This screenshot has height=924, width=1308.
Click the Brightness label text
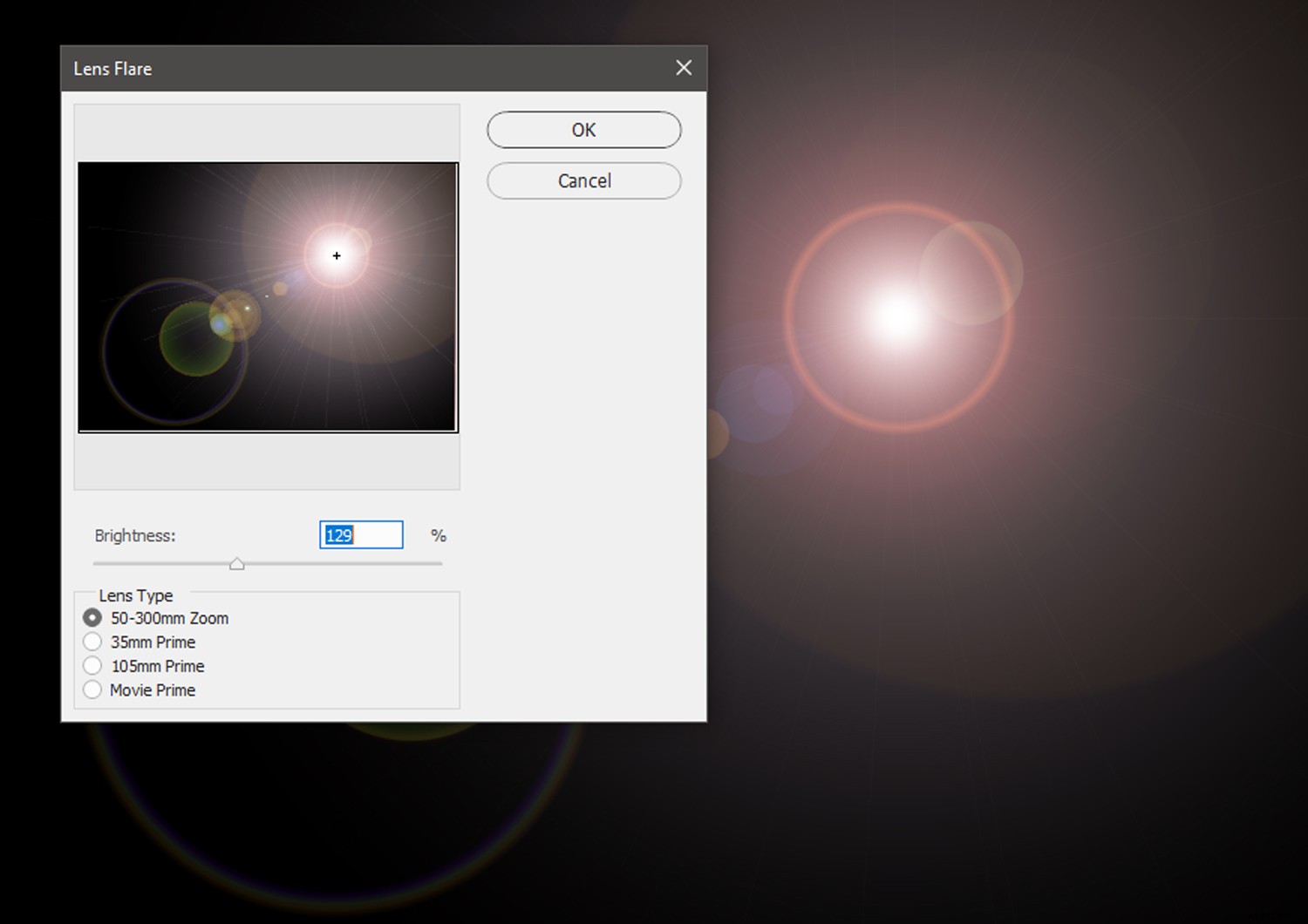tap(135, 535)
